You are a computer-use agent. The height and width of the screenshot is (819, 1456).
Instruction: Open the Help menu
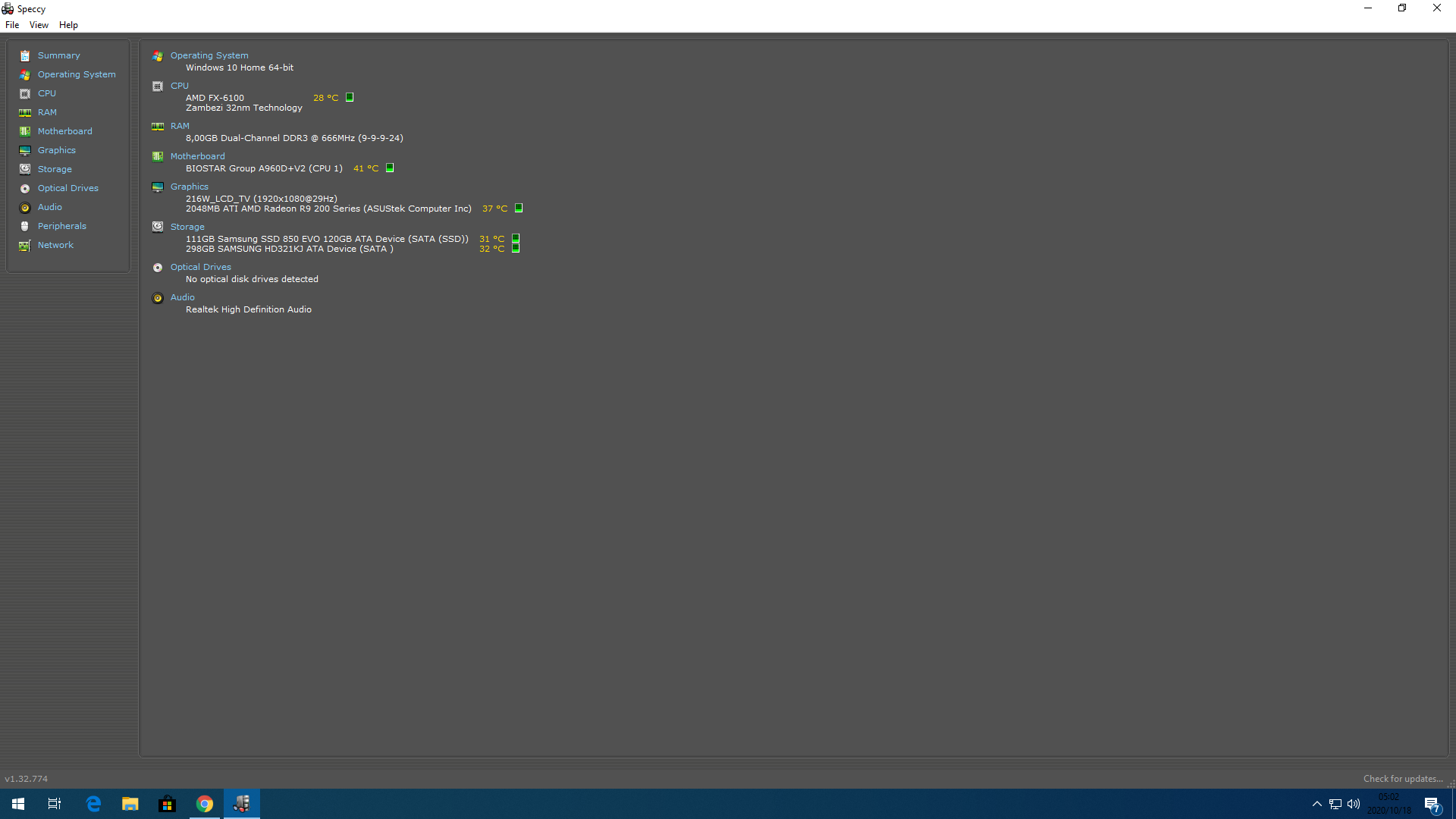(x=68, y=25)
